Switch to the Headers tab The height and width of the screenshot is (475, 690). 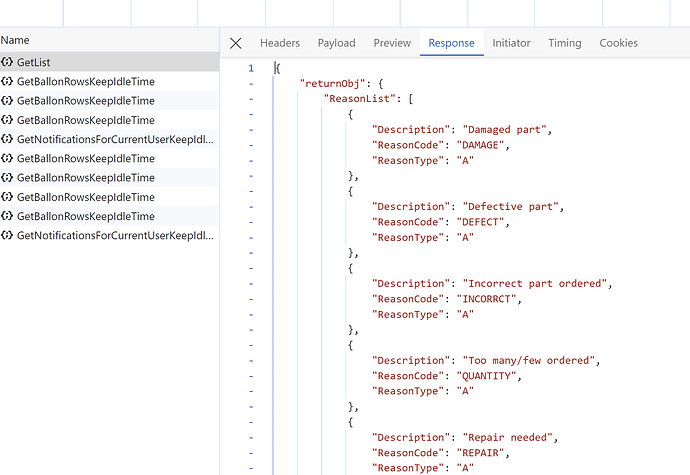pyautogui.click(x=280, y=43)
